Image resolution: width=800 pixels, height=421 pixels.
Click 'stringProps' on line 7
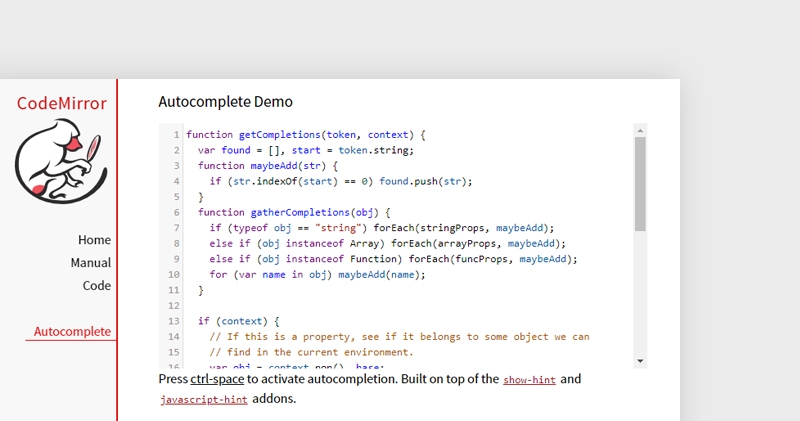pyautogui.click(x=455, y=228)
